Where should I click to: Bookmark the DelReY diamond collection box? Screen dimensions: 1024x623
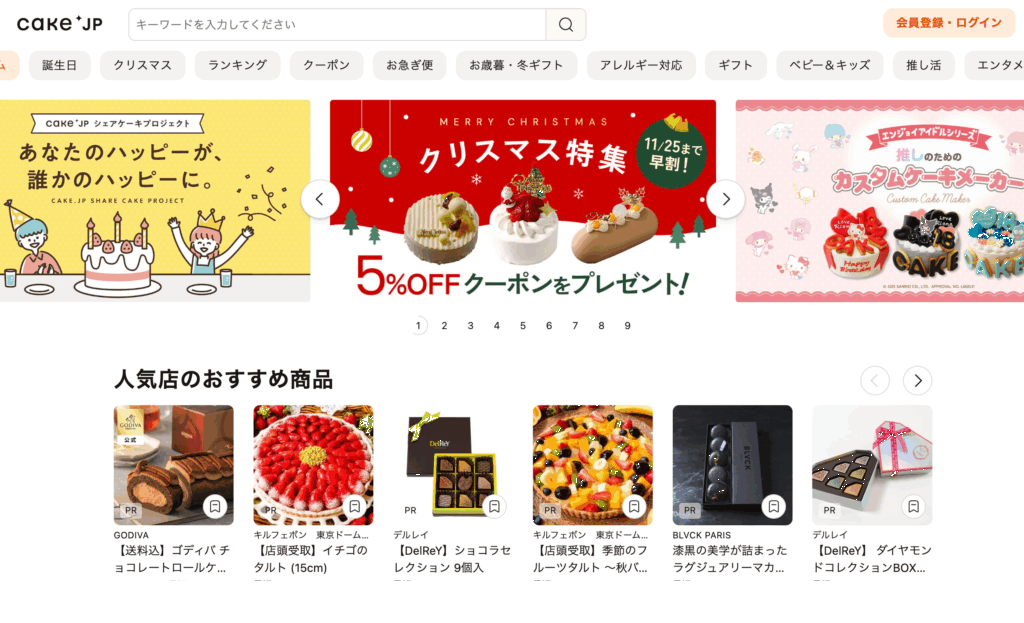(x=914, y=506)
